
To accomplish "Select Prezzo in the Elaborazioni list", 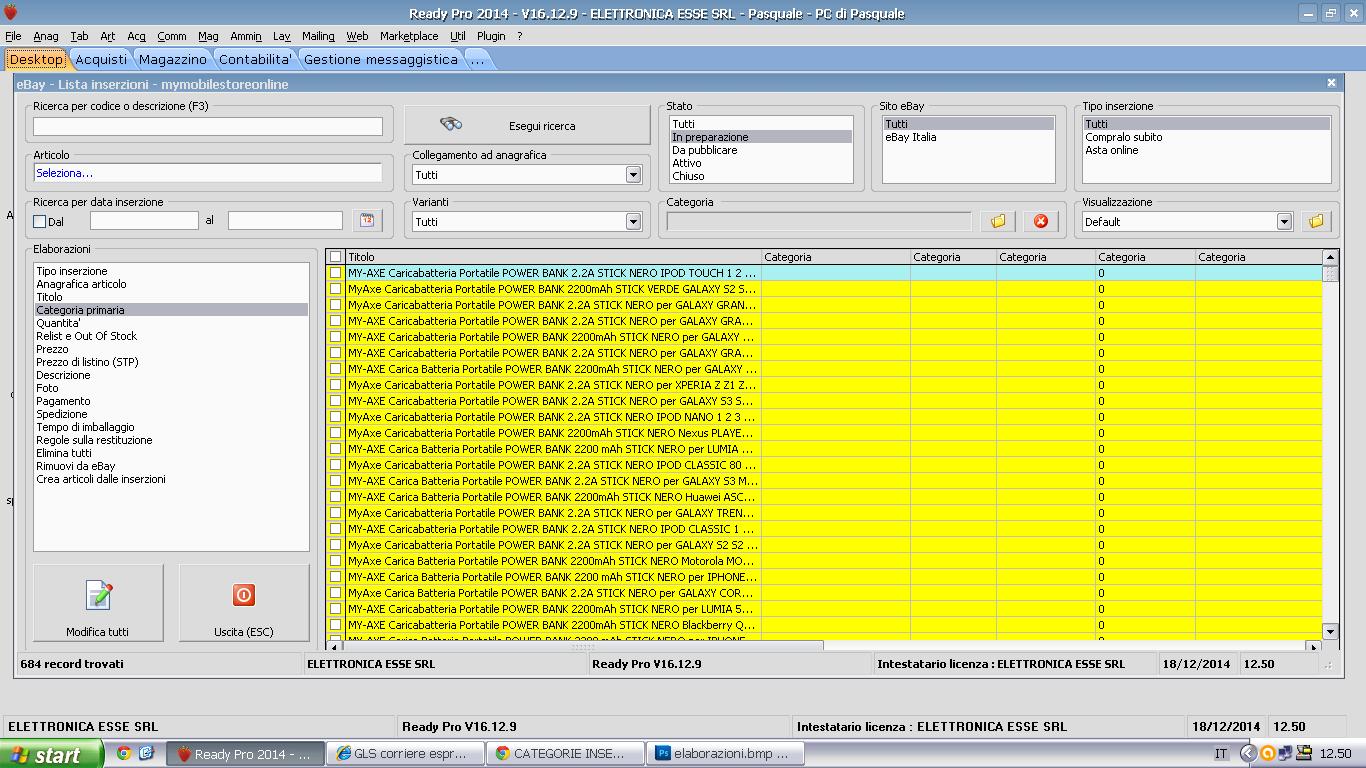I will tap(52, 349).
